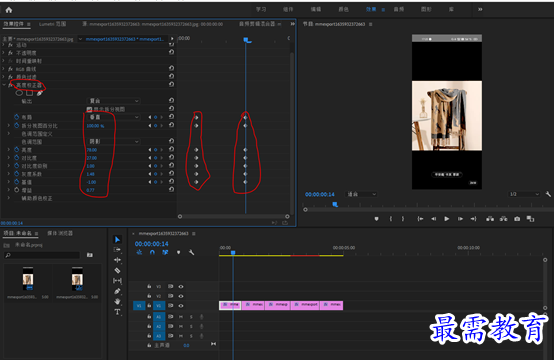Switch to 音频剪辑混合器 tab
This screenshot has height=360, width=554.
coord(257,24)
